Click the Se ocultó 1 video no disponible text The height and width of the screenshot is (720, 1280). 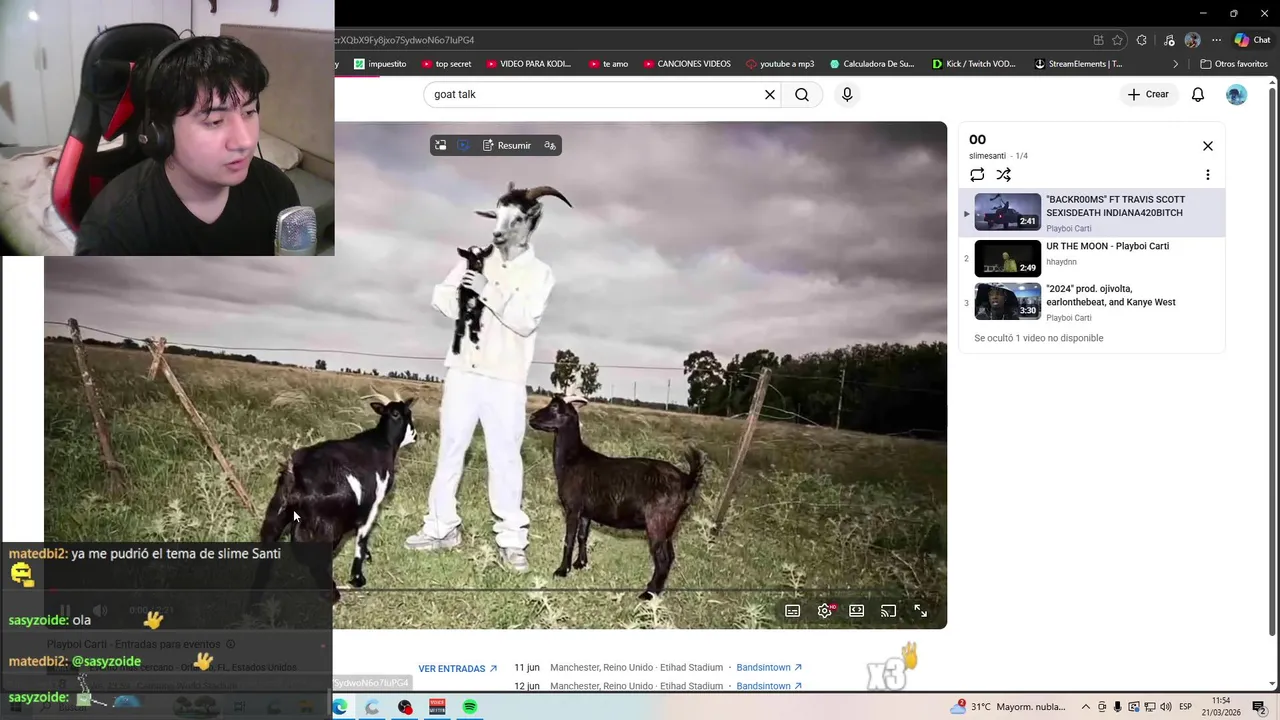[x=1039, y=338]
